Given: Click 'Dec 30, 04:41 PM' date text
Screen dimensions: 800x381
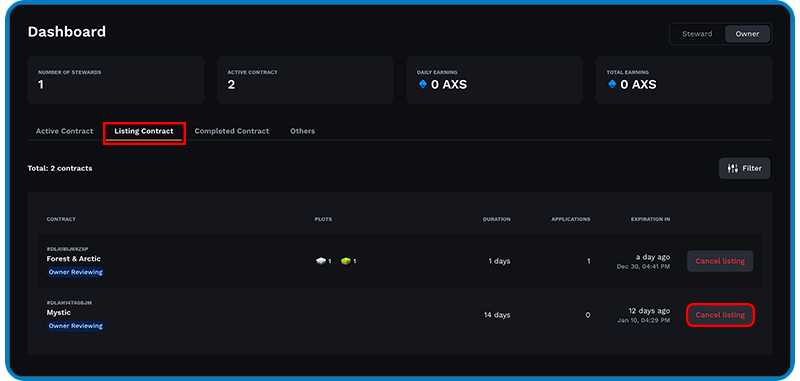Looking at the screenshot, I should 643,267.
